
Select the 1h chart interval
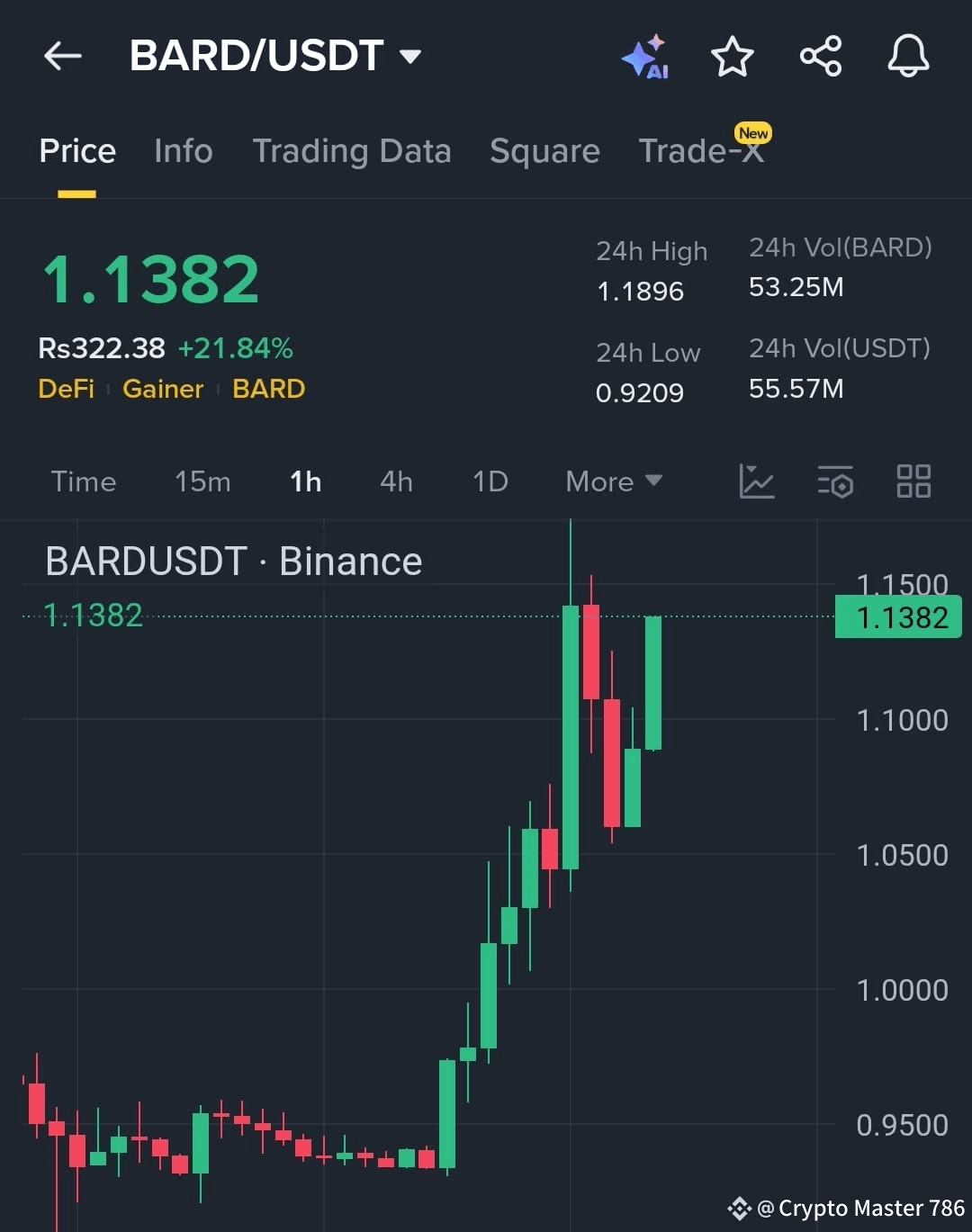[306, 481]
